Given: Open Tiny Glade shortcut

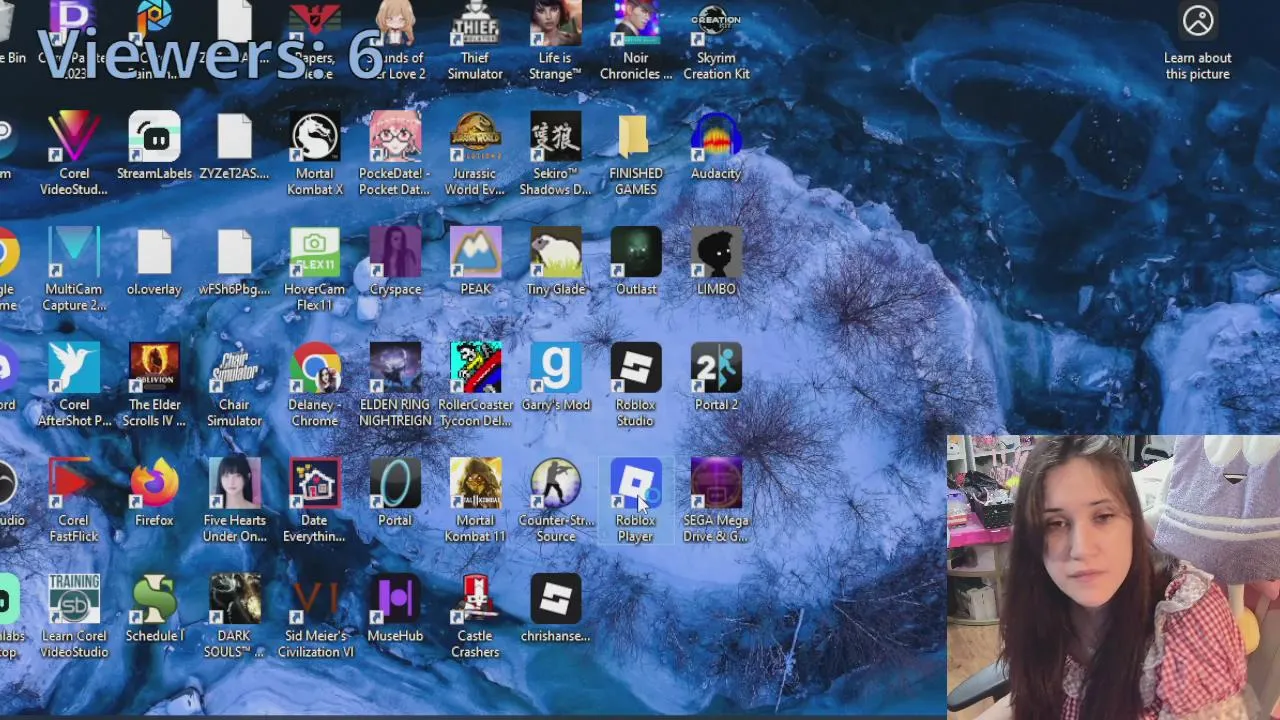Looking at the screenshot, I should tap(555, 262).
